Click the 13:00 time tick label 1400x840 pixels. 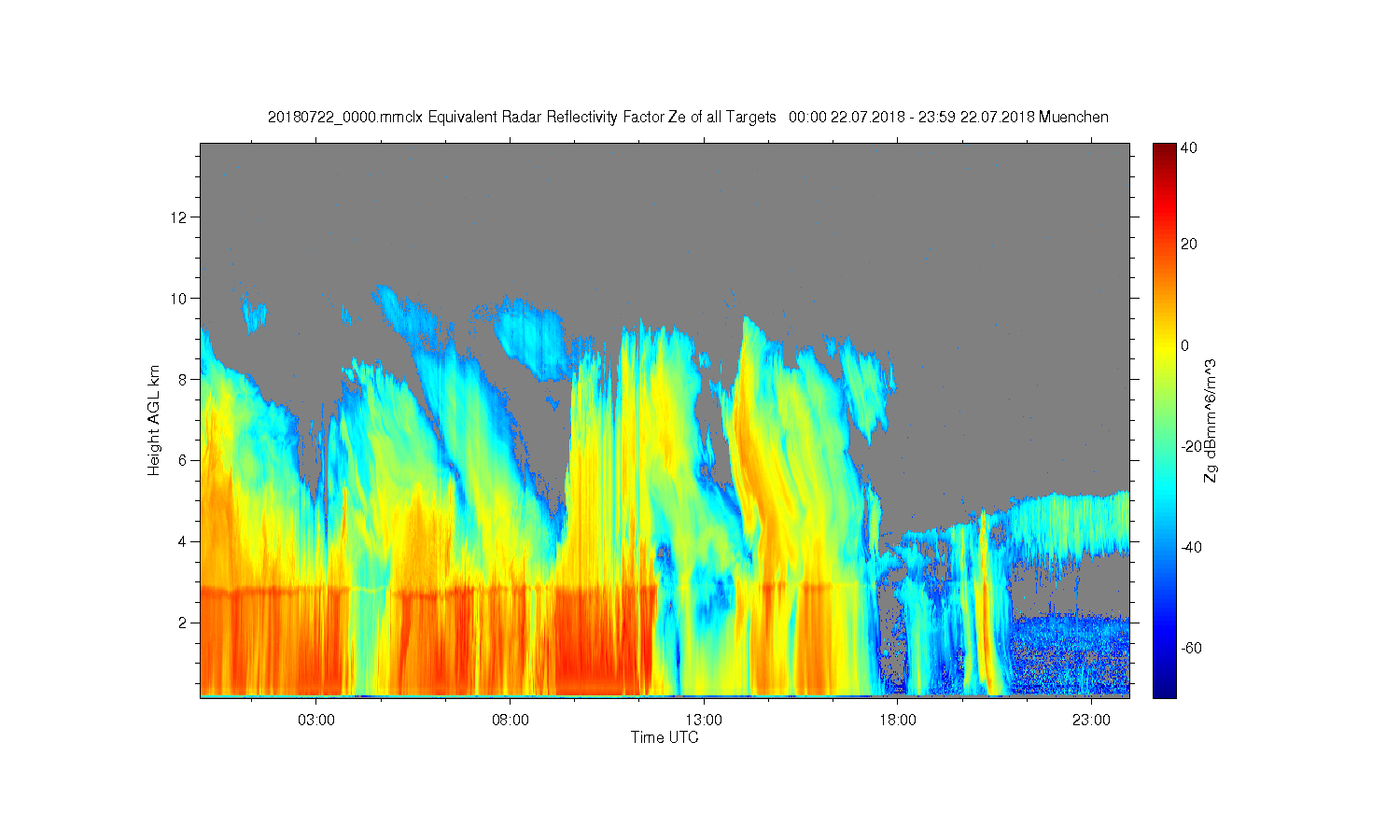[x=704, y=721]
